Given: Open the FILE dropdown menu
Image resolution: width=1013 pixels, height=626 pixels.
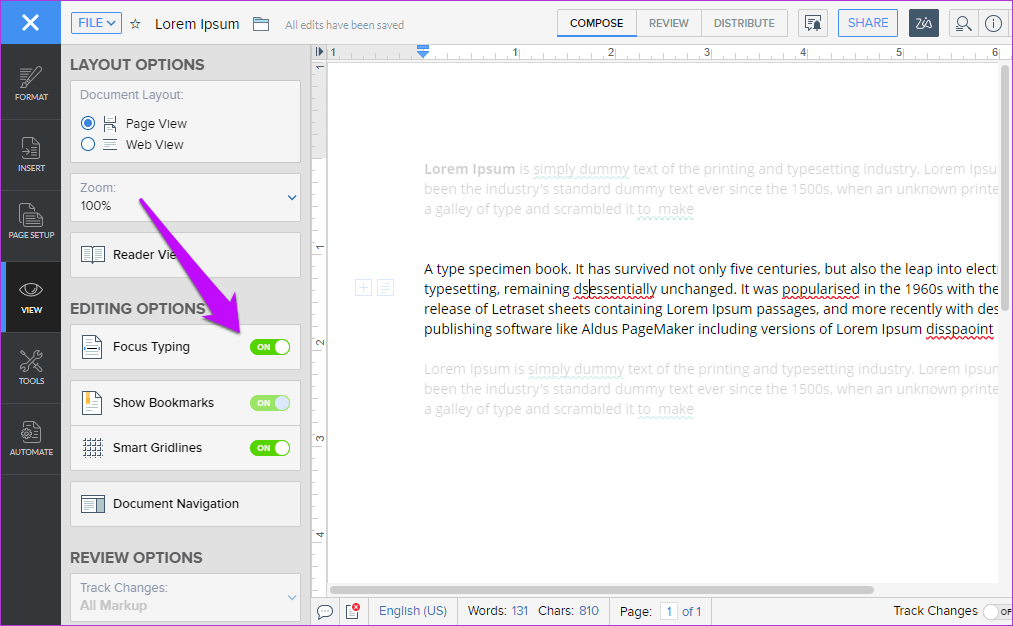Looking at the screenshot, I should tap(96, 23).
